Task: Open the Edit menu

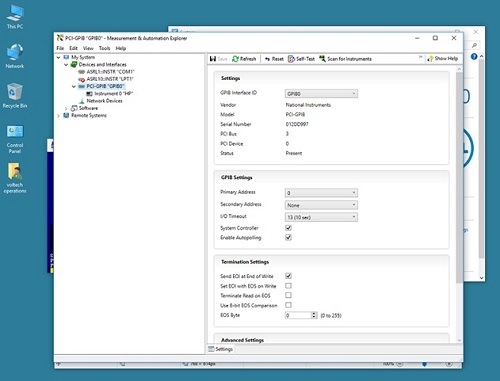Action: [73, 48]
